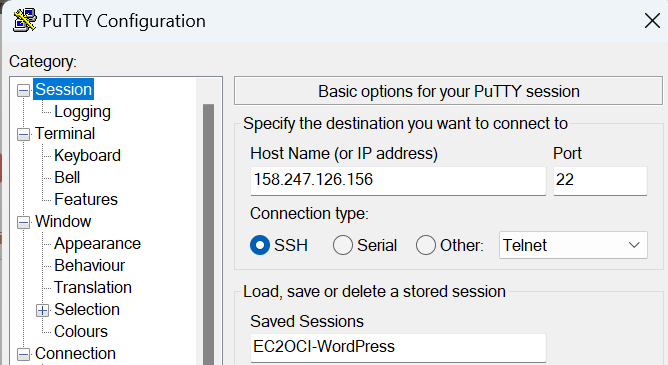Viewport: 668px width, 365px height.
Task: Open the Terminal category
Action: pos(65,134)
